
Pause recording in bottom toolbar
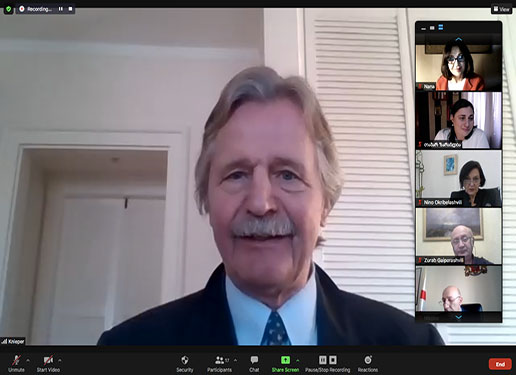pyautogui.click(x=322, y=360)
